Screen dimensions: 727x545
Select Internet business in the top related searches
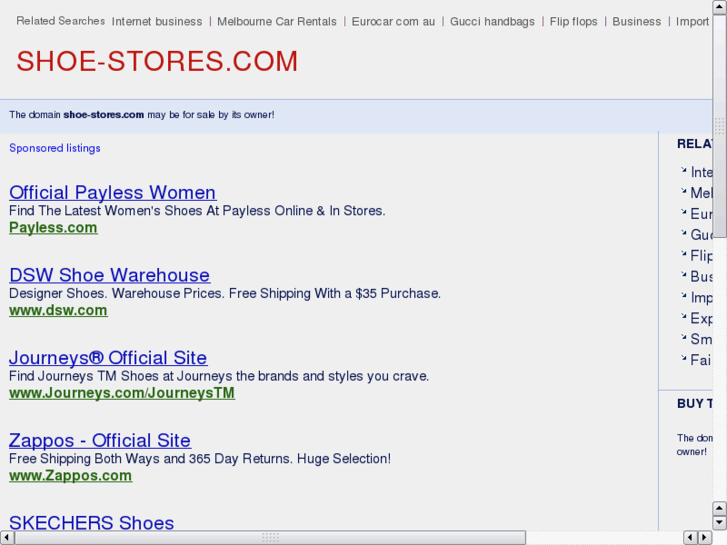(x=157, y=21)
